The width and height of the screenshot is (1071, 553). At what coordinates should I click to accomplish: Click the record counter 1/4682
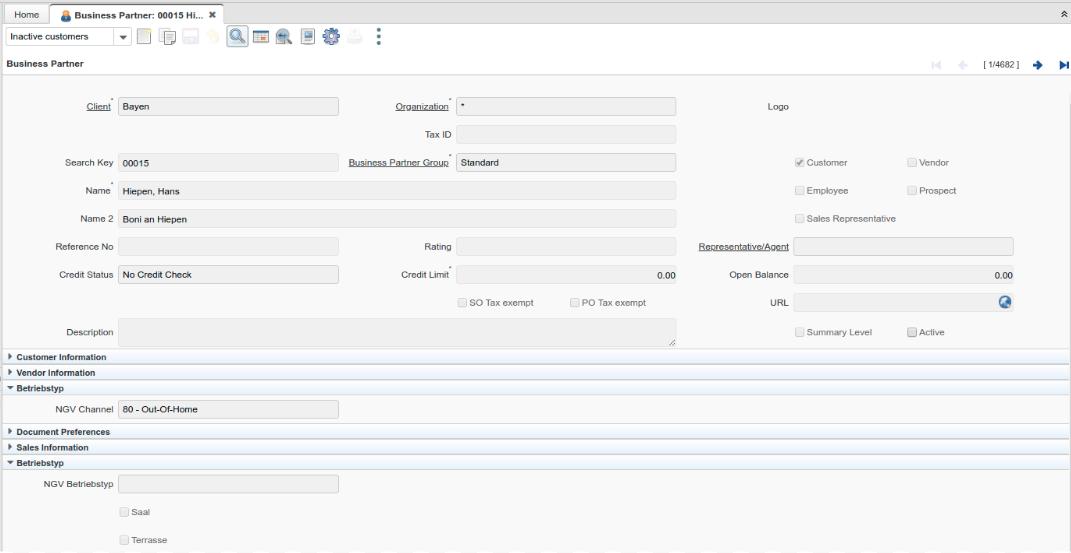tap(1001, 65)
